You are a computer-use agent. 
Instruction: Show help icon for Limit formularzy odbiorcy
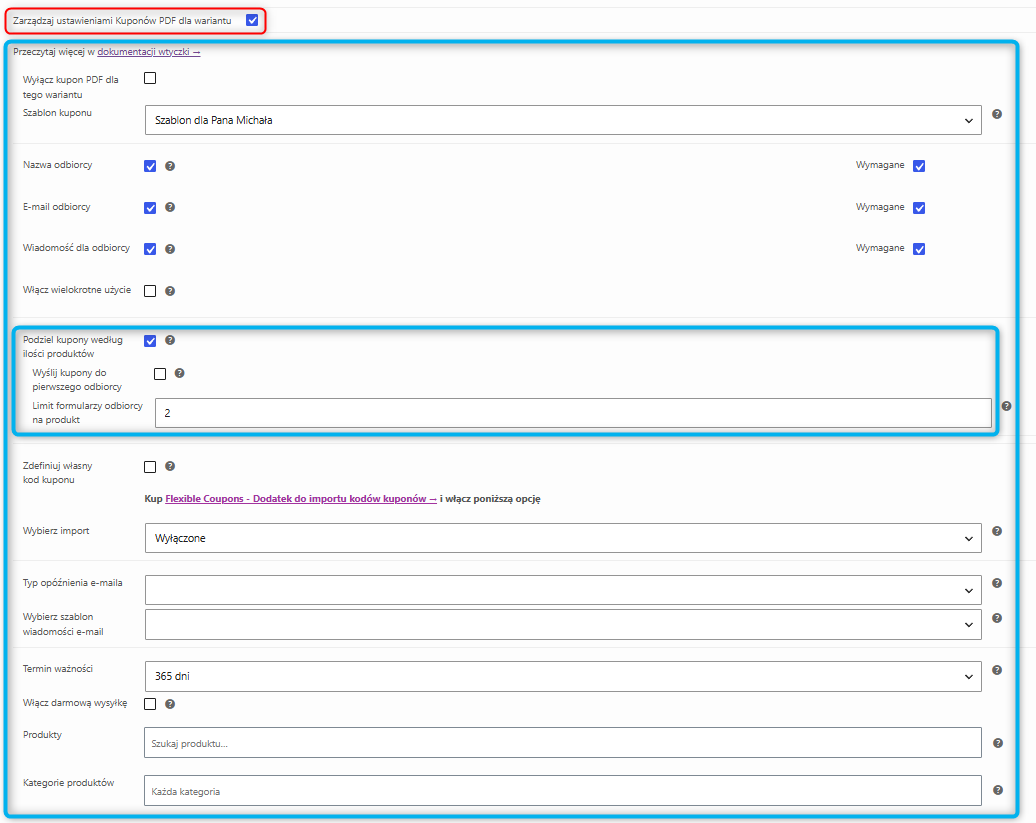coord(1006,406)
